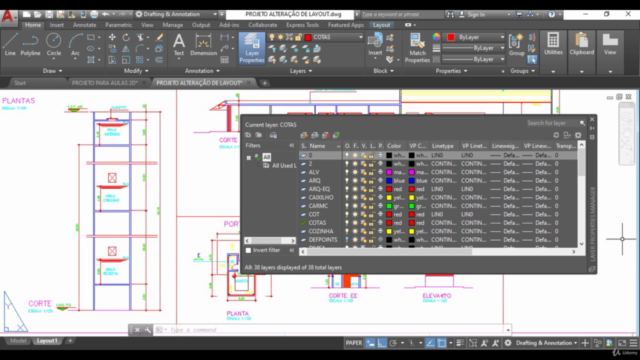The width and height of the screenshot is (640, 360).
Task: Select All Used Layers filter
Action: 281,166
